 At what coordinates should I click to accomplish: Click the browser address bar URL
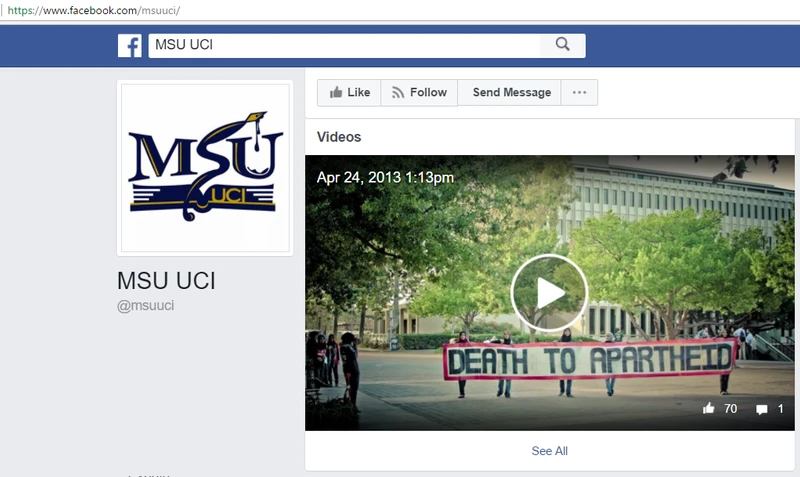(94, 10)
